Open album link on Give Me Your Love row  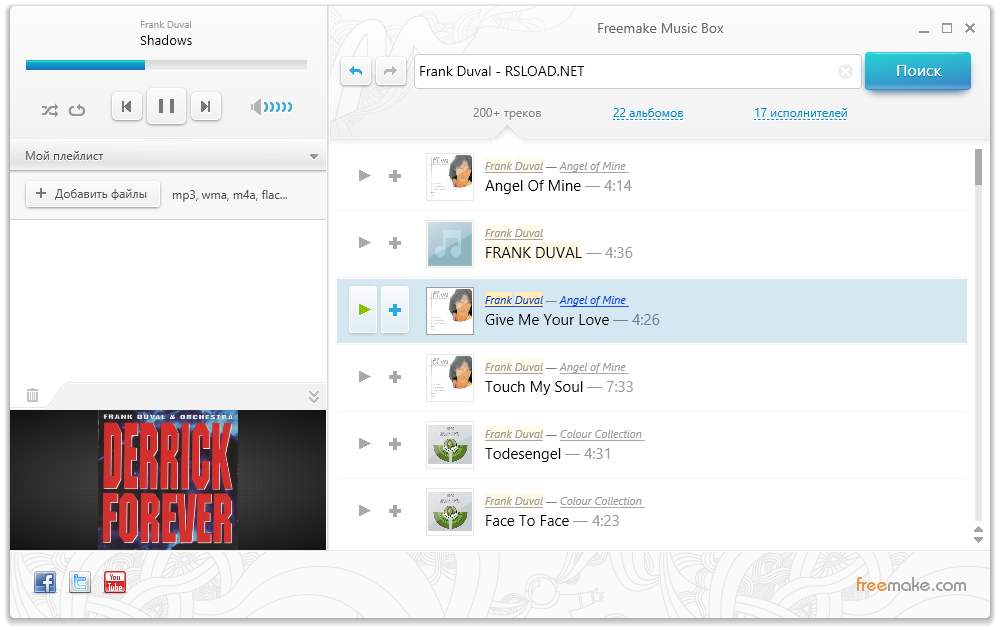pos(593,300)
